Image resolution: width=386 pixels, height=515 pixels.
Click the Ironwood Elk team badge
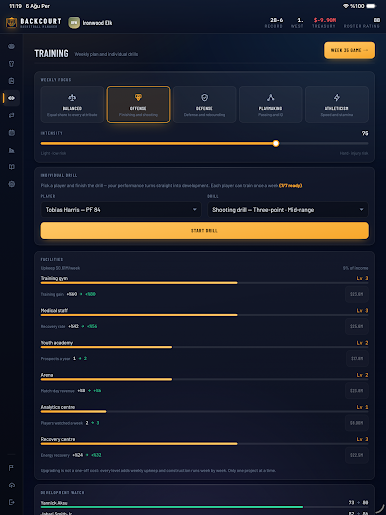(74, 23)
